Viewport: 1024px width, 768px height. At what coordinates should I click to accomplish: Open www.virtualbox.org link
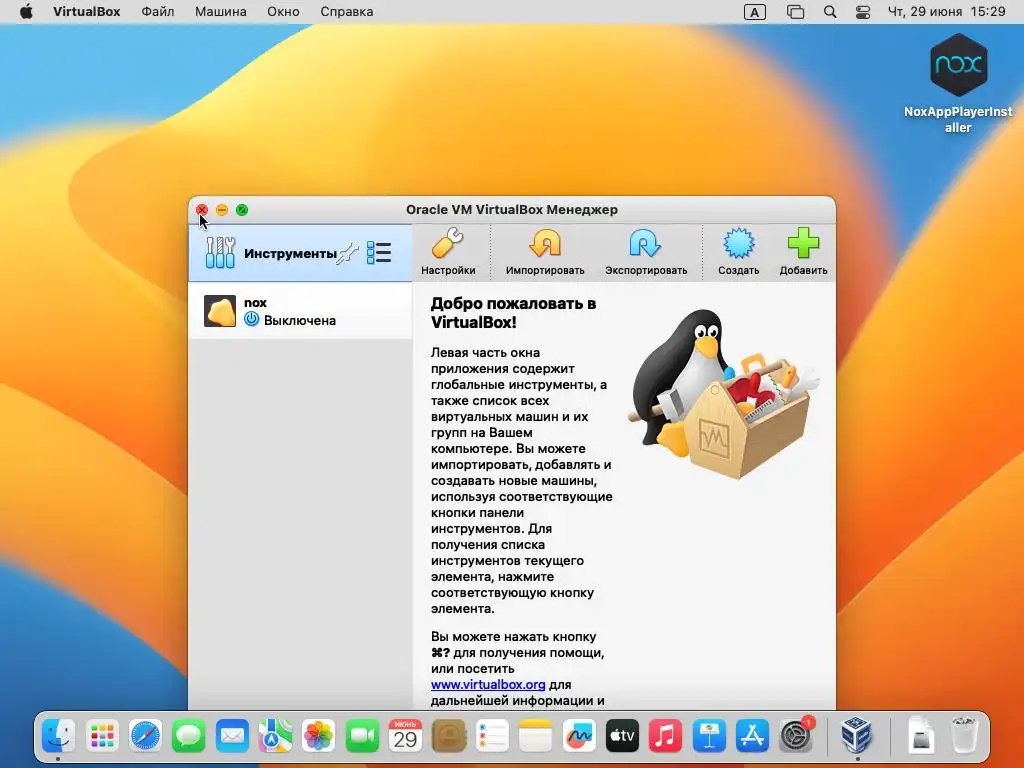(488, 684)
